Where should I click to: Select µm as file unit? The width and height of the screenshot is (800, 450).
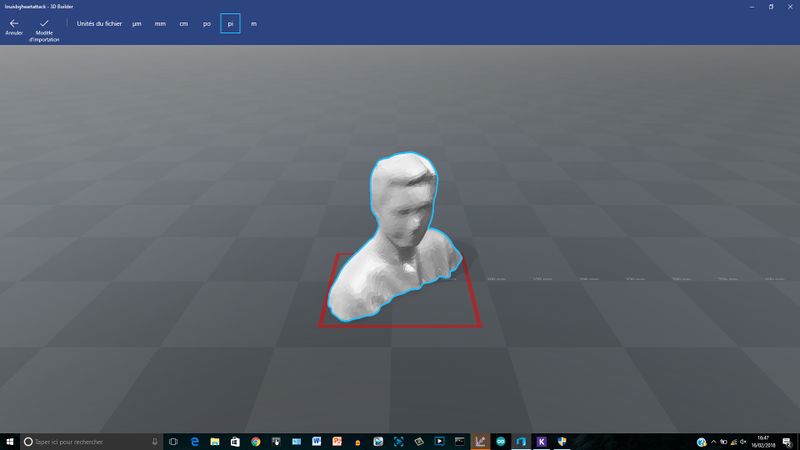137,23
